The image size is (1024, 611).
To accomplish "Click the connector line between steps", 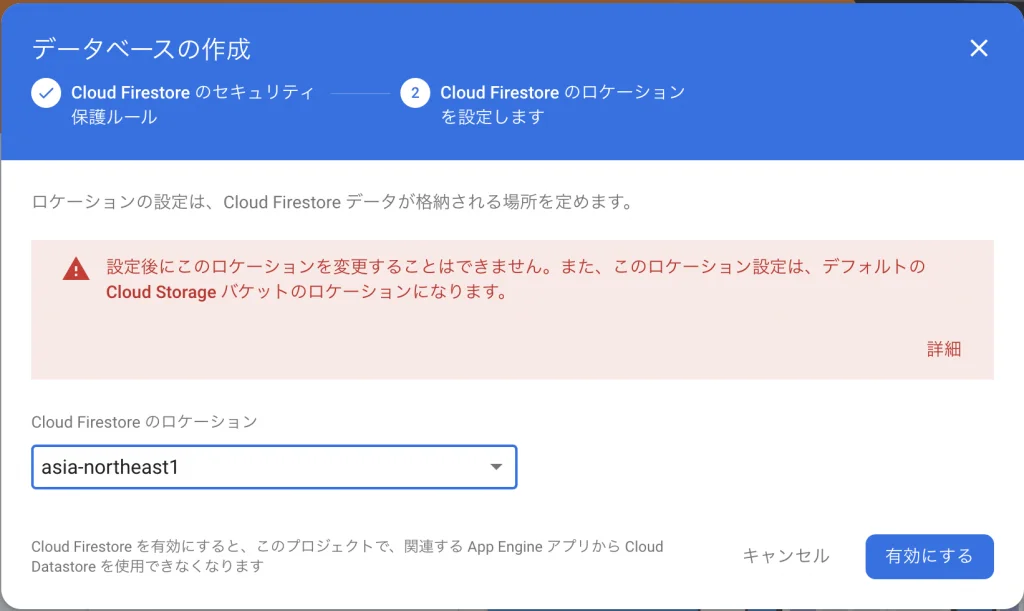I will click(x=360, y=93).
